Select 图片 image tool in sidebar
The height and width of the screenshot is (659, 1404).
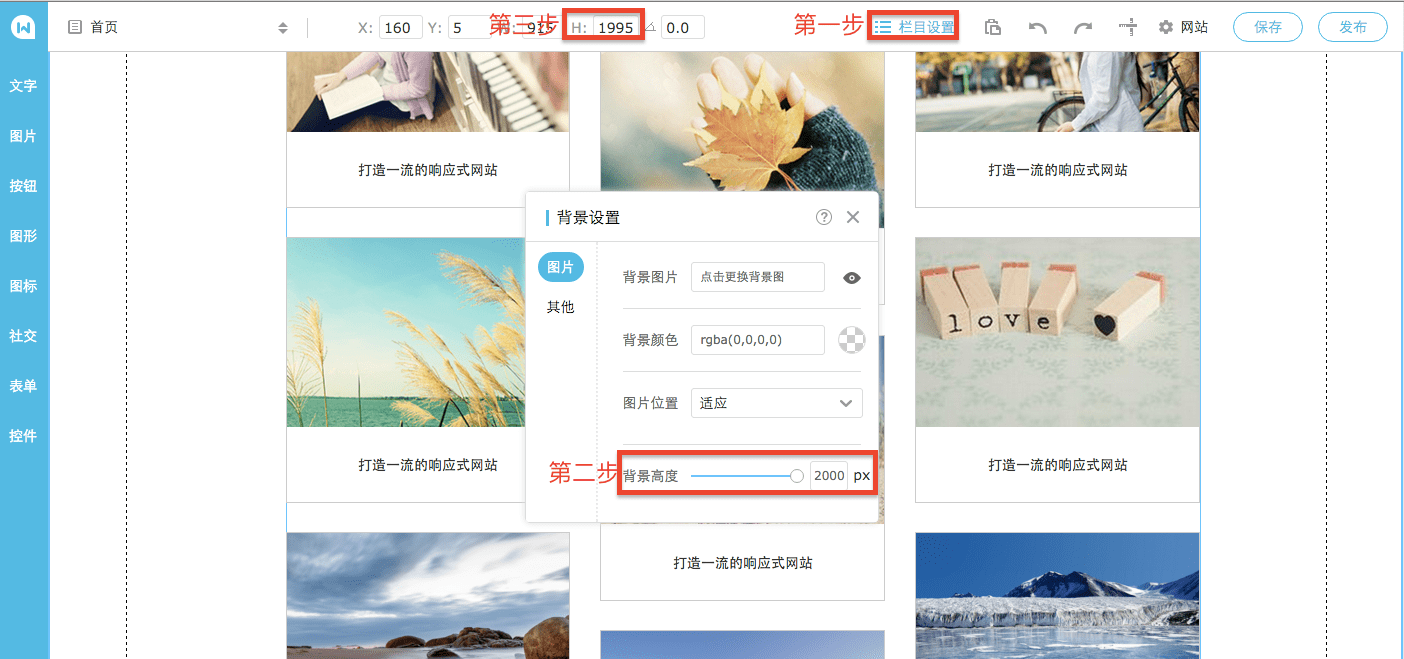pos(23,136)
